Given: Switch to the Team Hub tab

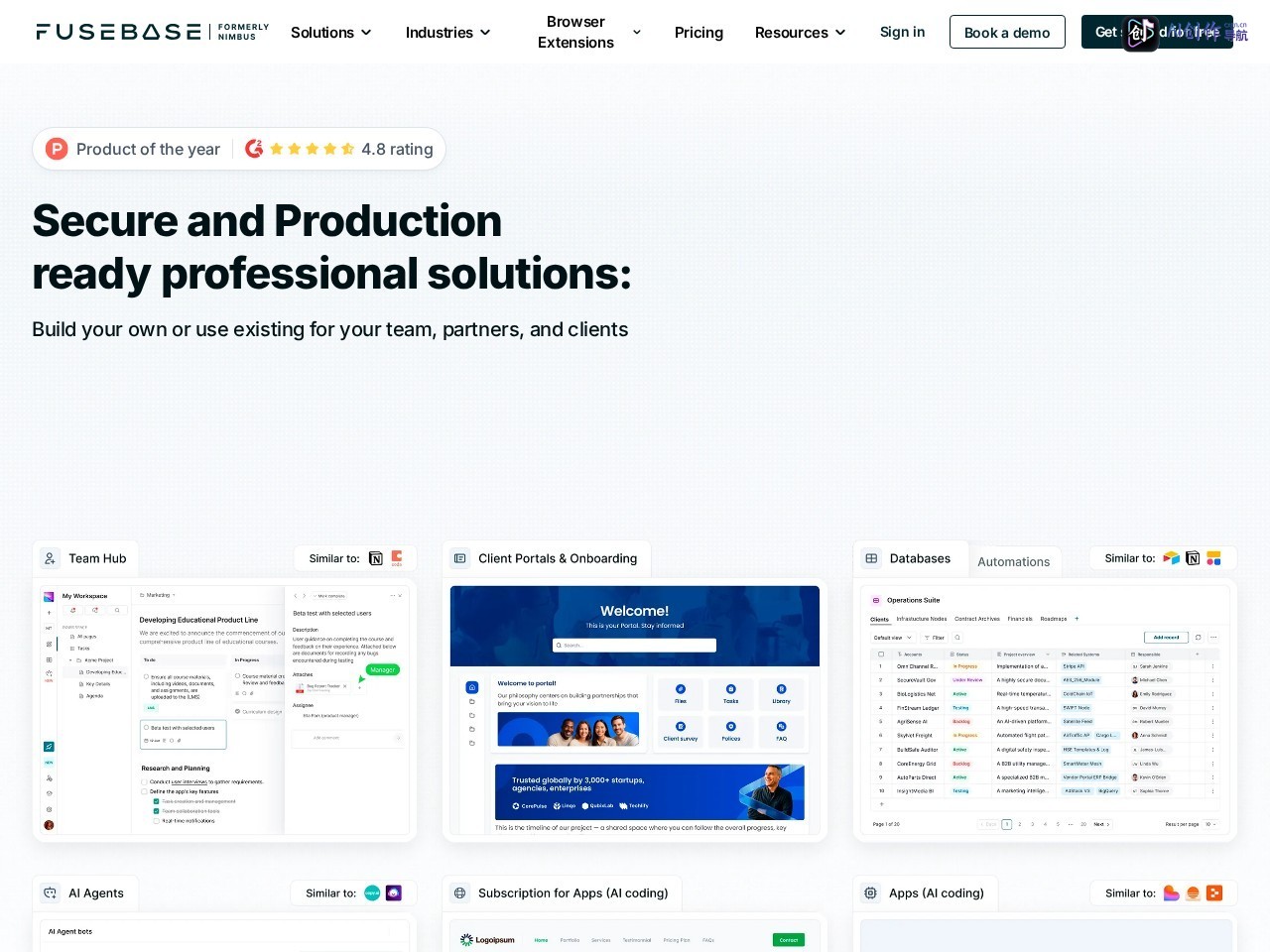Looking at the screenshot, I should click(85, 558).
